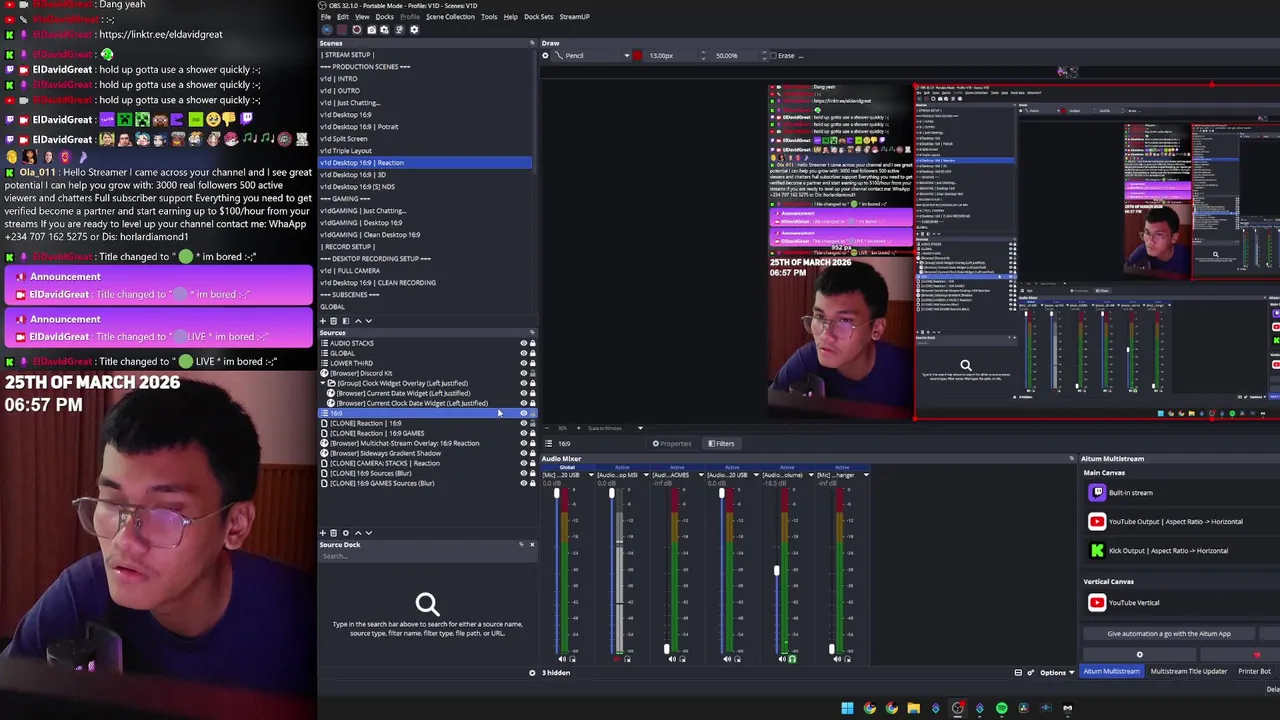Image resolution: width=1280 pixels, height=720 pixels.
Task: Move scene down with the Scenes down arrow
Action: (x=369, y=321)
